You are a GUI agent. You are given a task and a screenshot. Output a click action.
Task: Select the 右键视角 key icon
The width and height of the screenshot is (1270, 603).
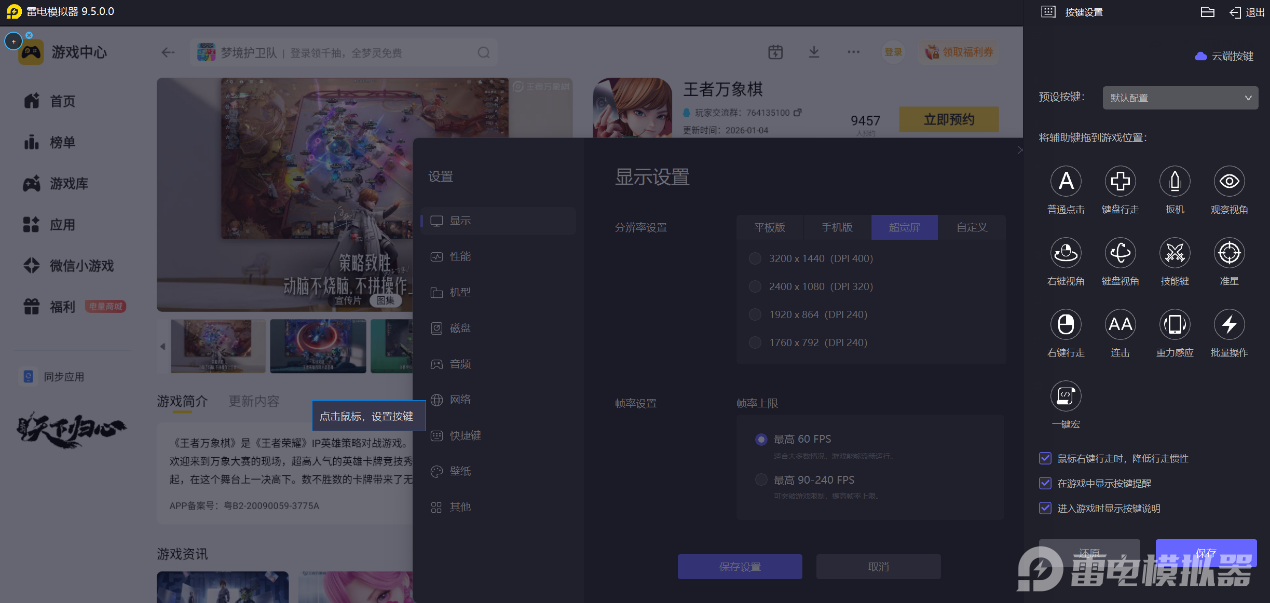click(1066, 253)
